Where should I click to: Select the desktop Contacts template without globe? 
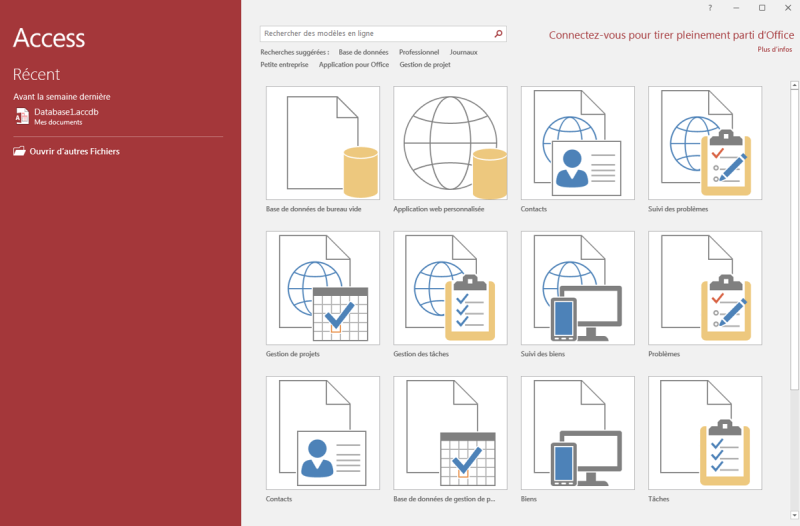click(x=322, y=433)
